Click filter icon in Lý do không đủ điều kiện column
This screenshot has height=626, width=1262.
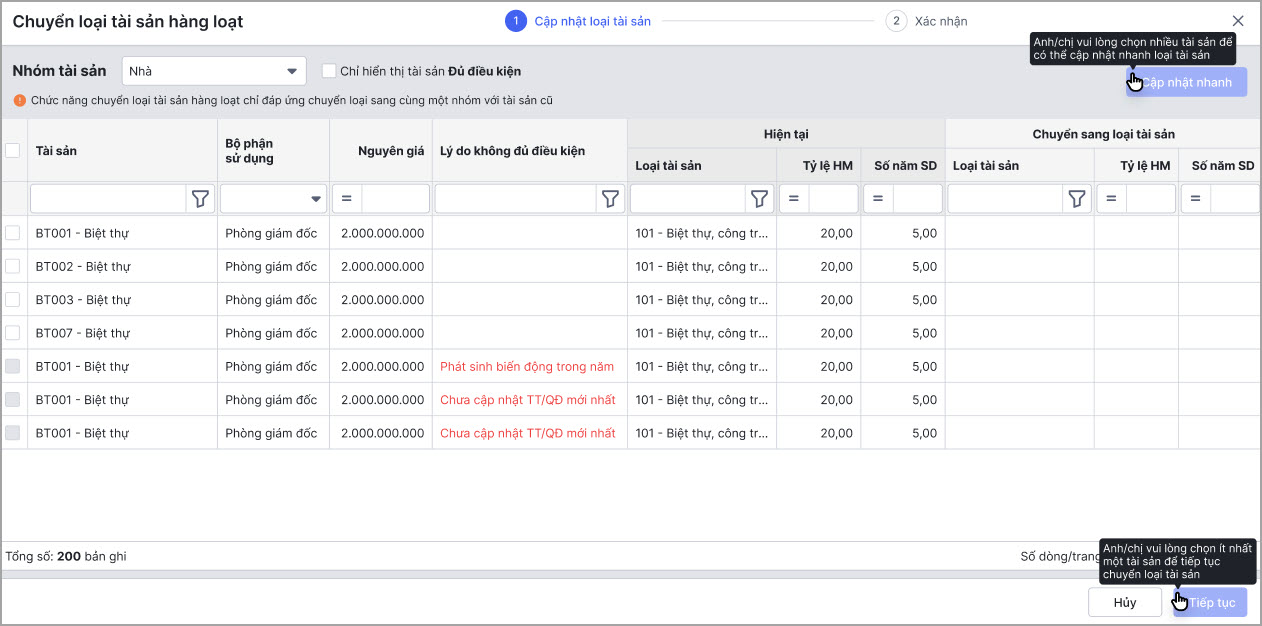point(610,199)
